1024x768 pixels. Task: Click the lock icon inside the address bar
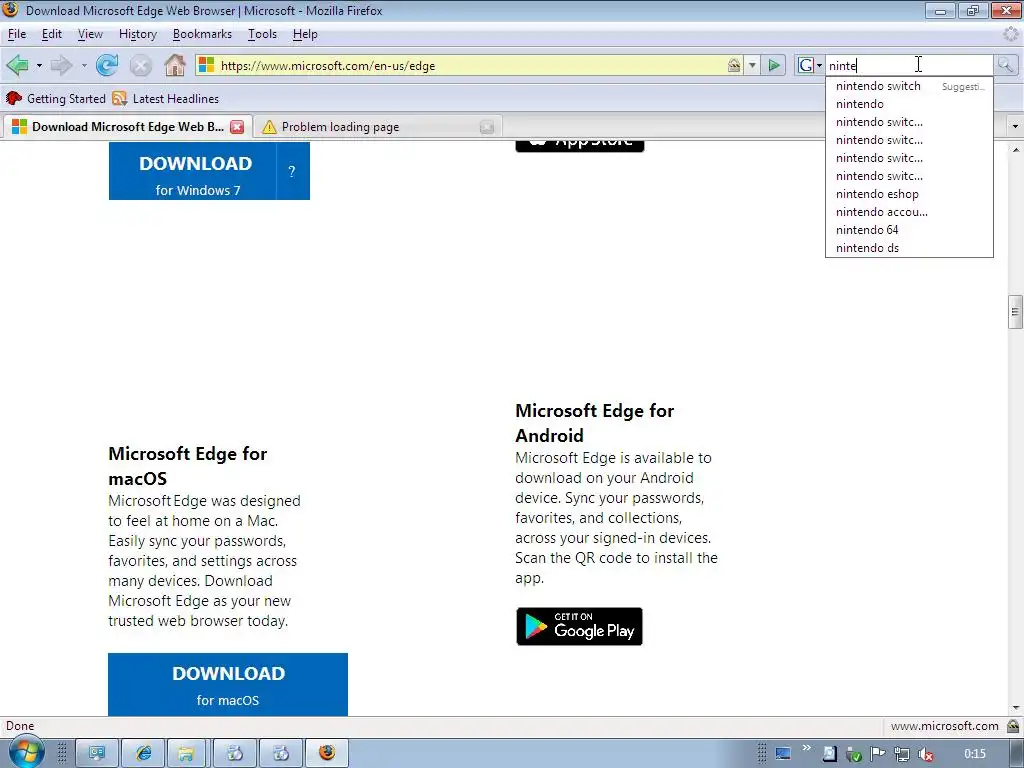[x=734, y=65]
